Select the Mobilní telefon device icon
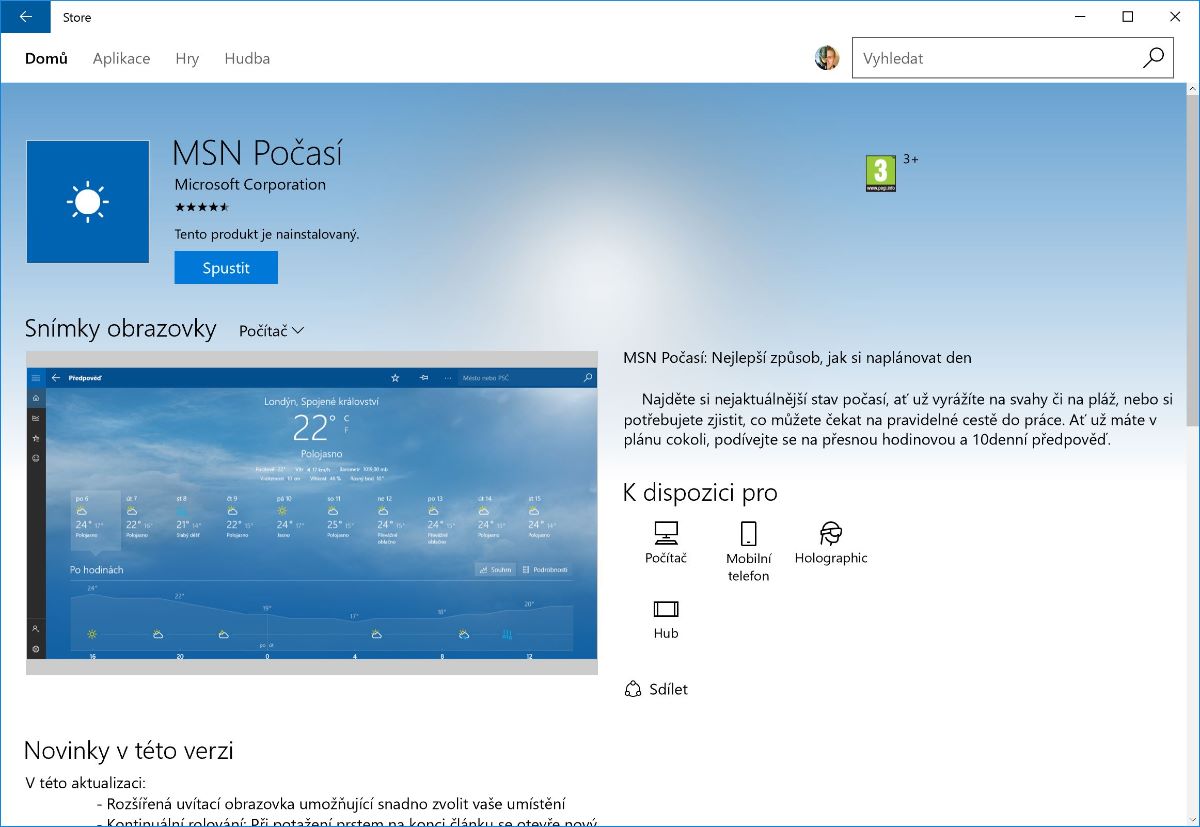The width and height of the screenshot is (1200, 827). (748, 533)
